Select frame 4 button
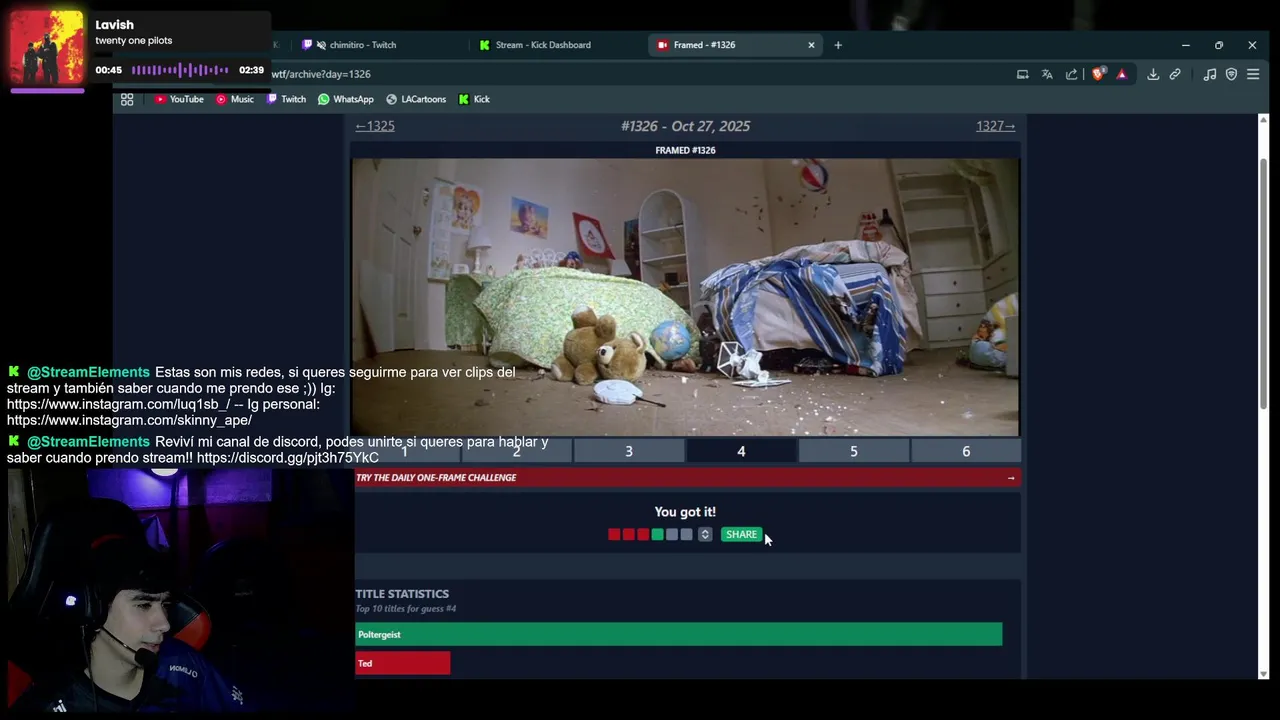Screen dimensions: 1280x720 741,452
